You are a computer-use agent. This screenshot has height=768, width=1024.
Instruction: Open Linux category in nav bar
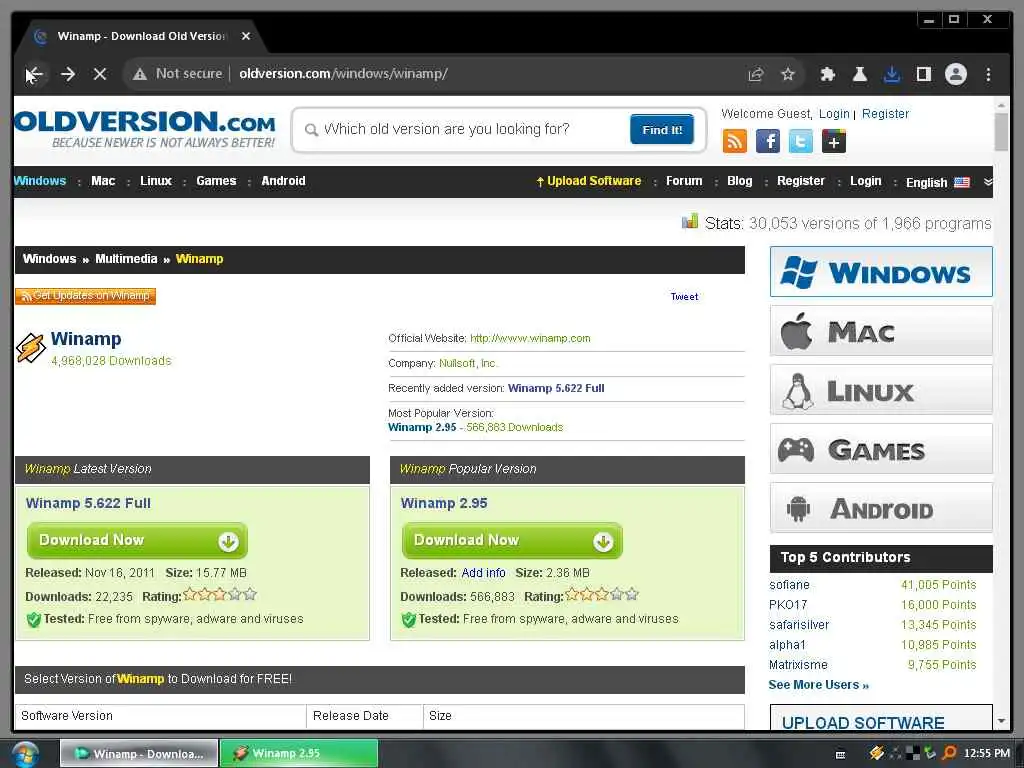point(155,181)
